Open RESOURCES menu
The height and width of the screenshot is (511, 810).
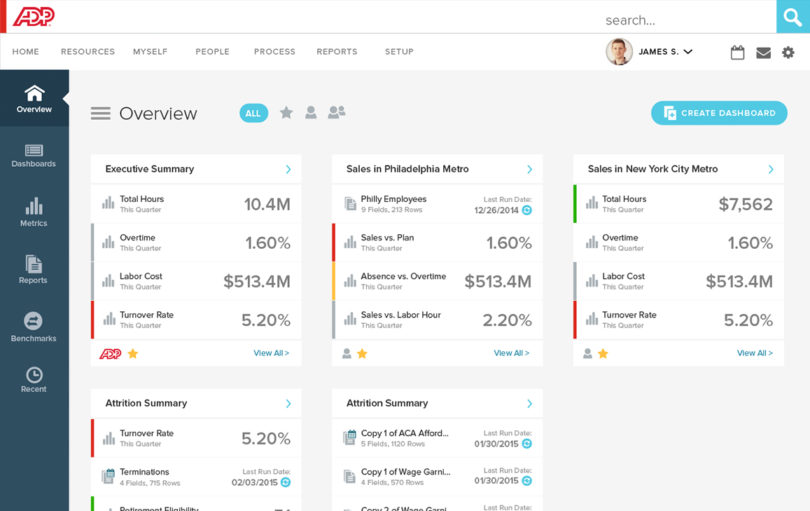(x=88, y=52)
